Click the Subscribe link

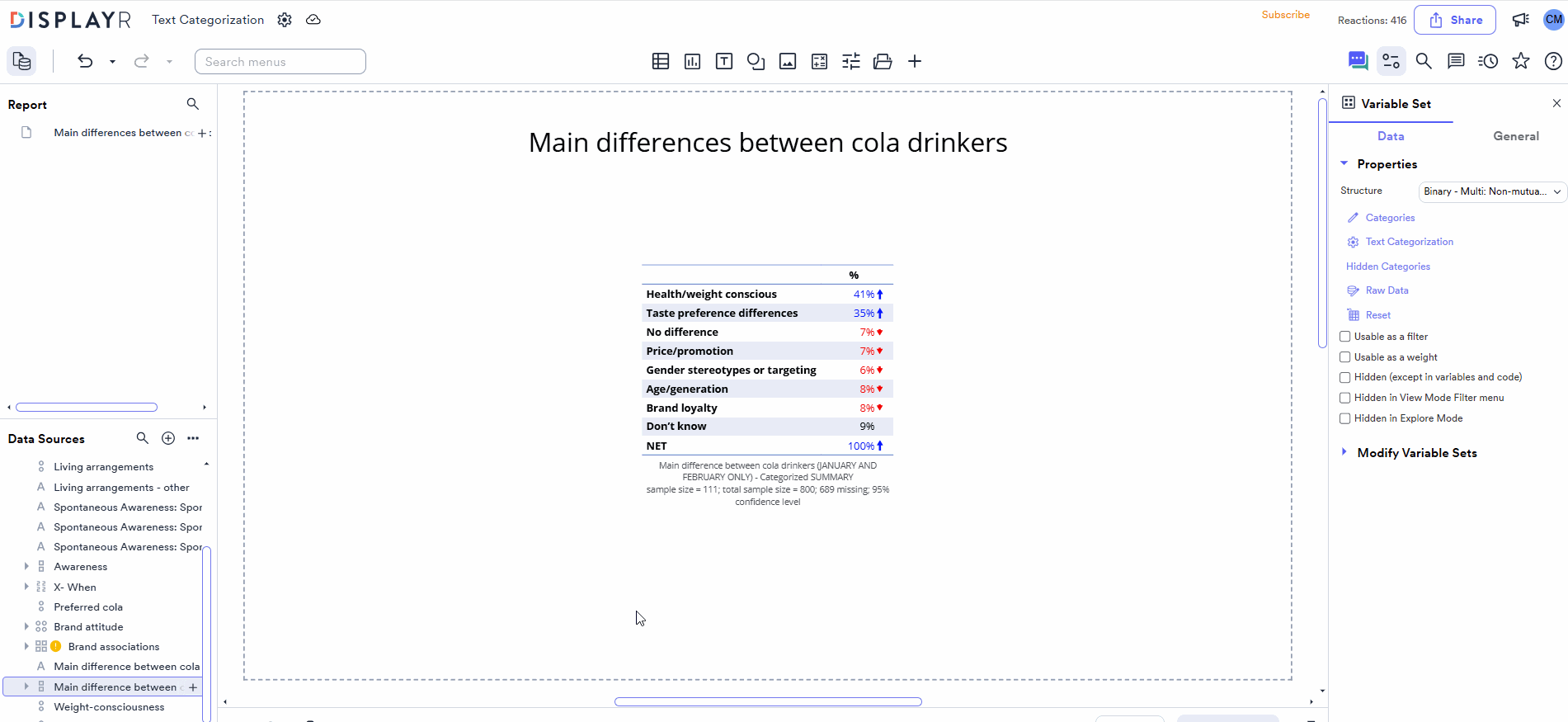(x=1285, y=15)
